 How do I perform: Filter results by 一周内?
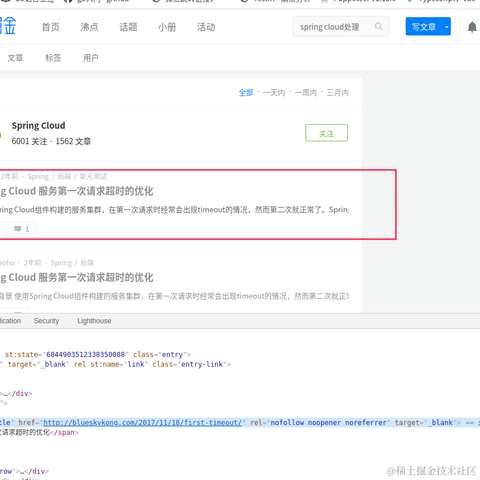306,93
